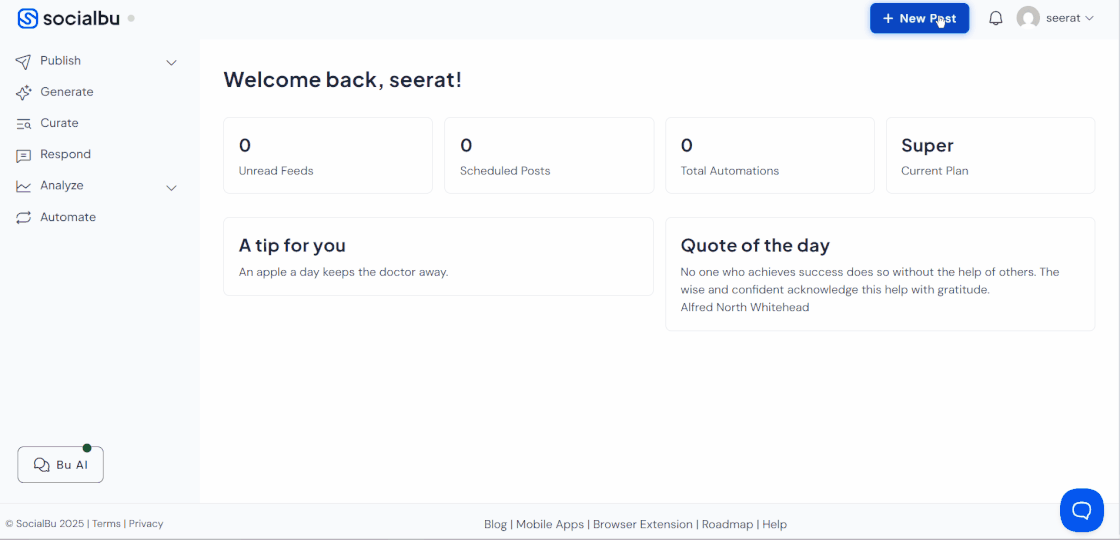Create a New Post

click(x=918, y=18)
